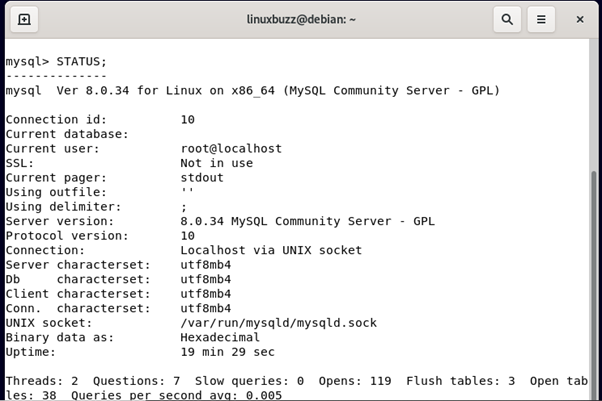Click the 'Db characterset:' label
Viewport: 602px width, 401px height.
click(x=78, y=279)
